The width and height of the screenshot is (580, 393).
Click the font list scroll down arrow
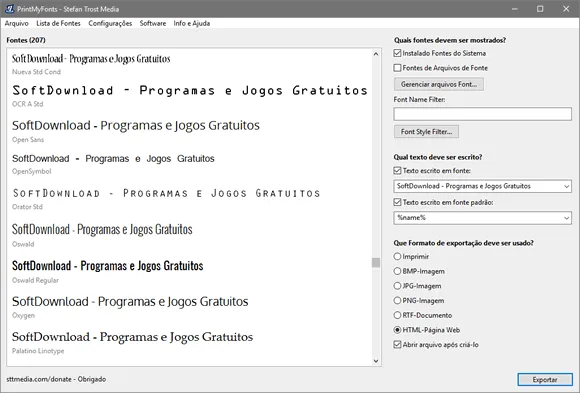click(x=376, y=361)
